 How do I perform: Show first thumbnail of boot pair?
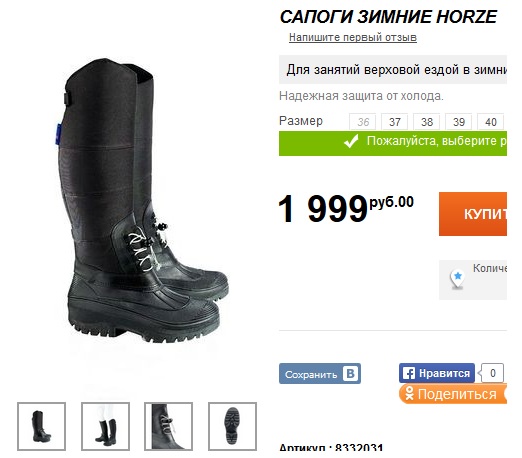pyautogui.click(x=41, y=426)
